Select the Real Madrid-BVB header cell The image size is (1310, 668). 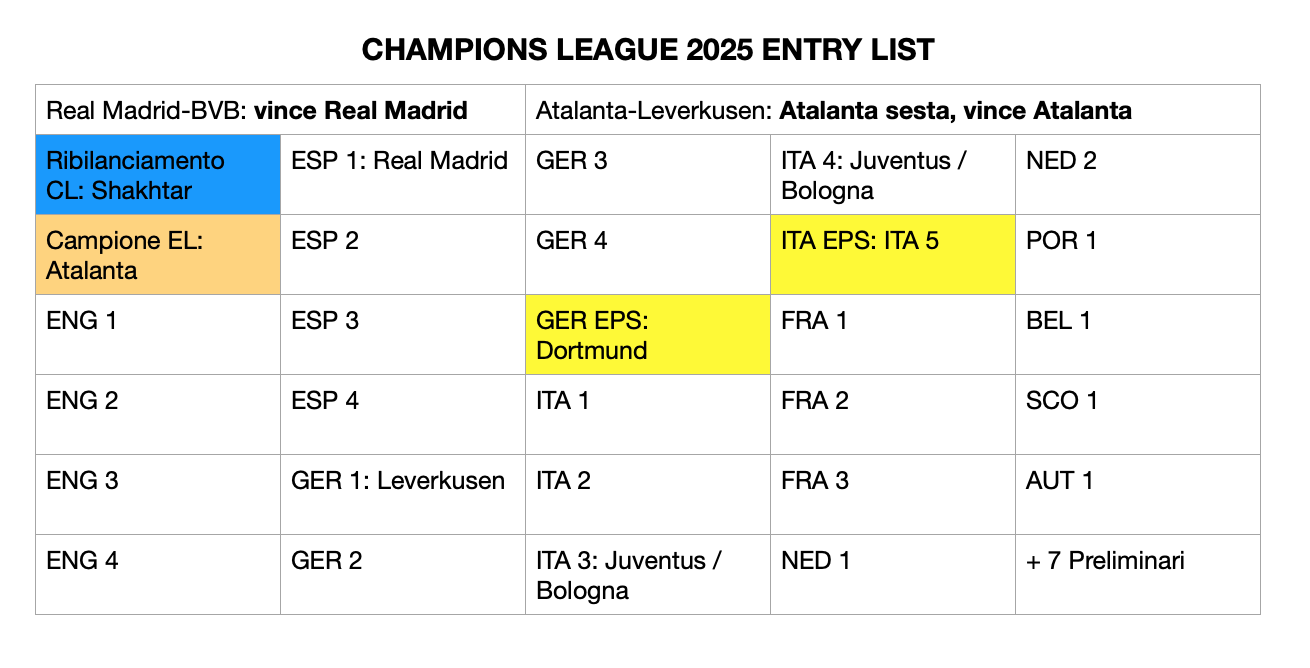point(281,110)
